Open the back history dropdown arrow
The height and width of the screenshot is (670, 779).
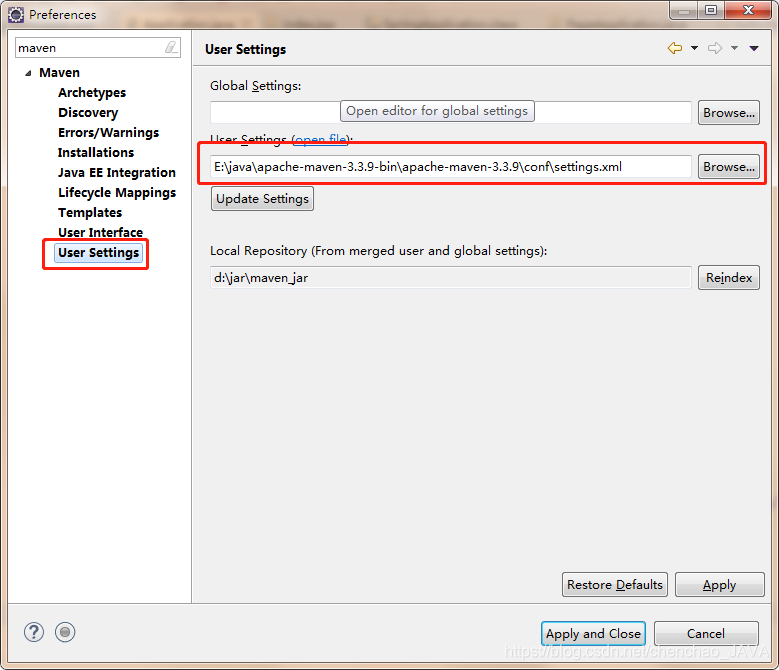(x=695, y=48)
